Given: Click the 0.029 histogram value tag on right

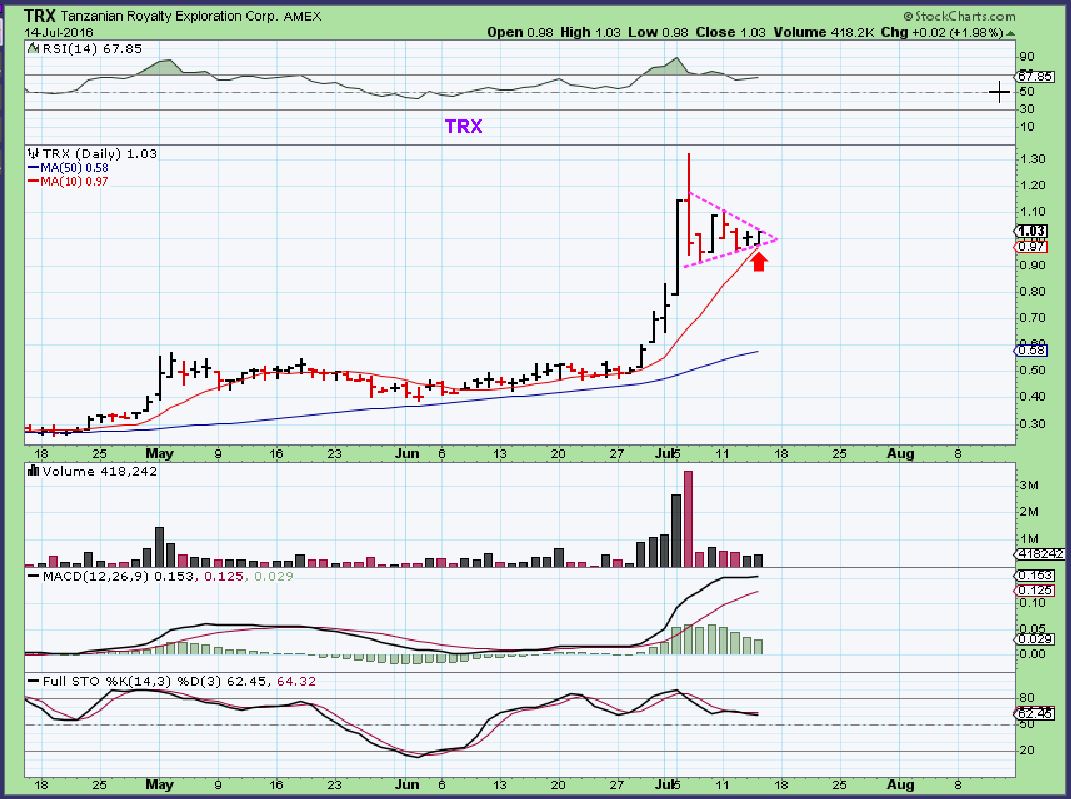Looking at the screenshot, I should (x=1035, y=639).
